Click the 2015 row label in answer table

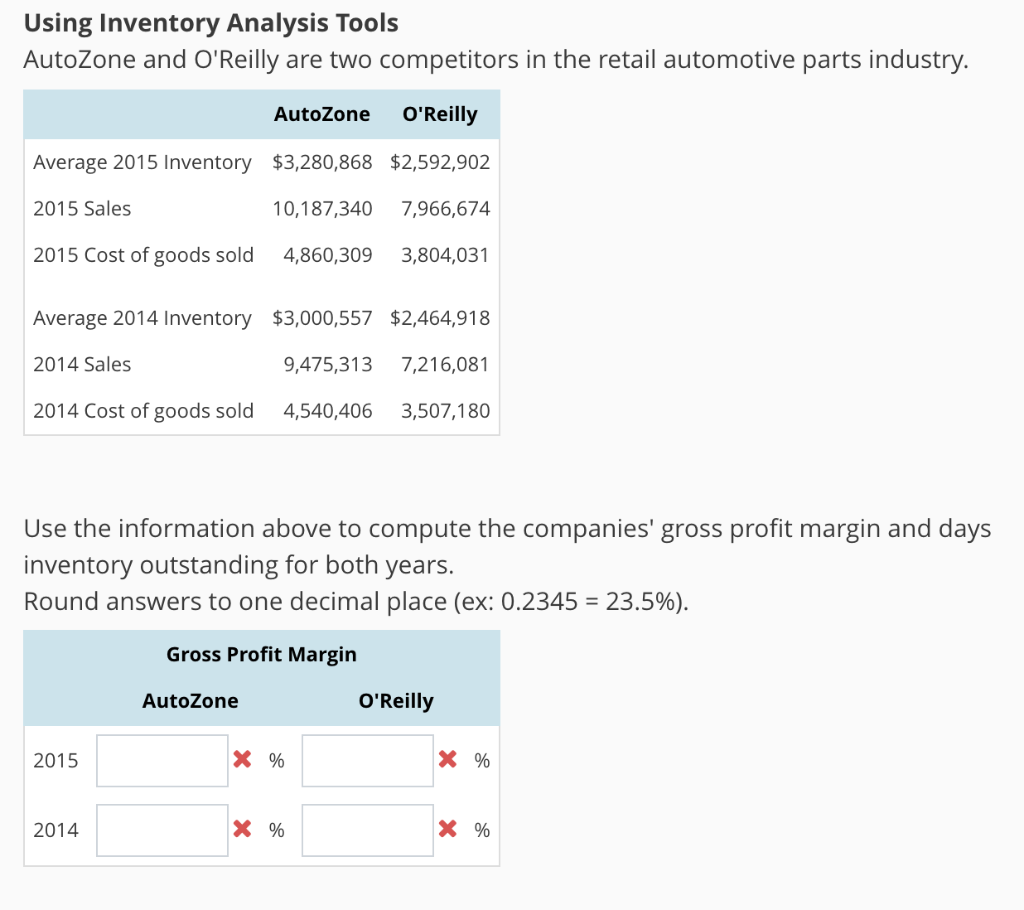click(57, 760)
